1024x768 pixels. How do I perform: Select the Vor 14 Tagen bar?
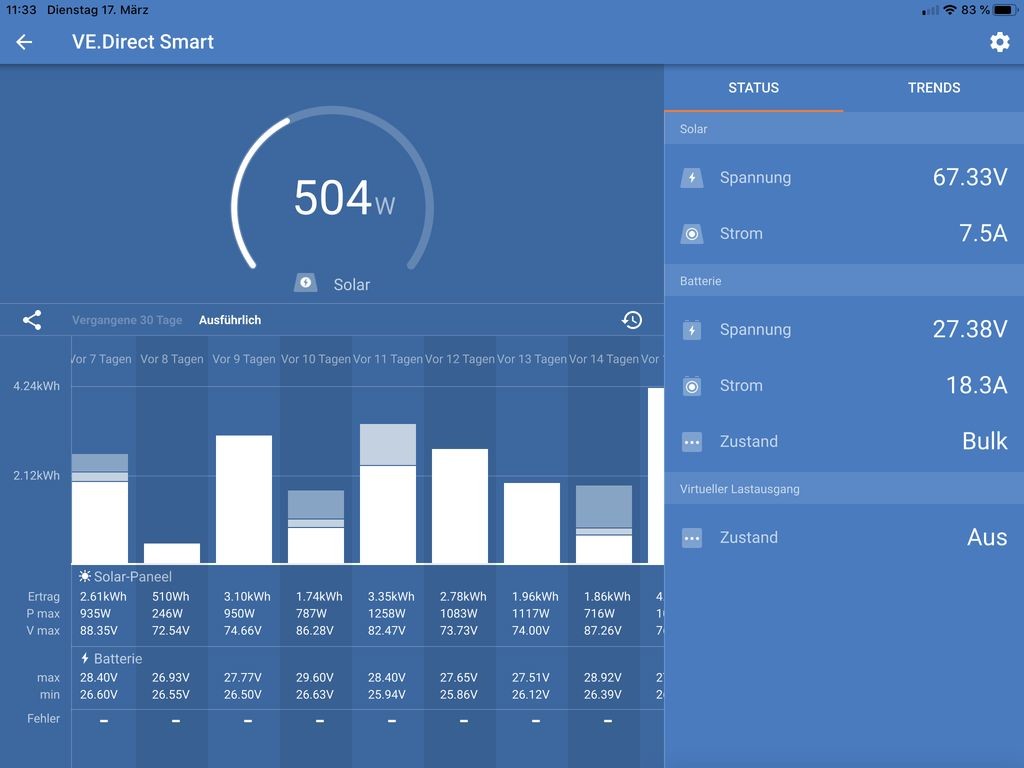click(x=604, y=524)
